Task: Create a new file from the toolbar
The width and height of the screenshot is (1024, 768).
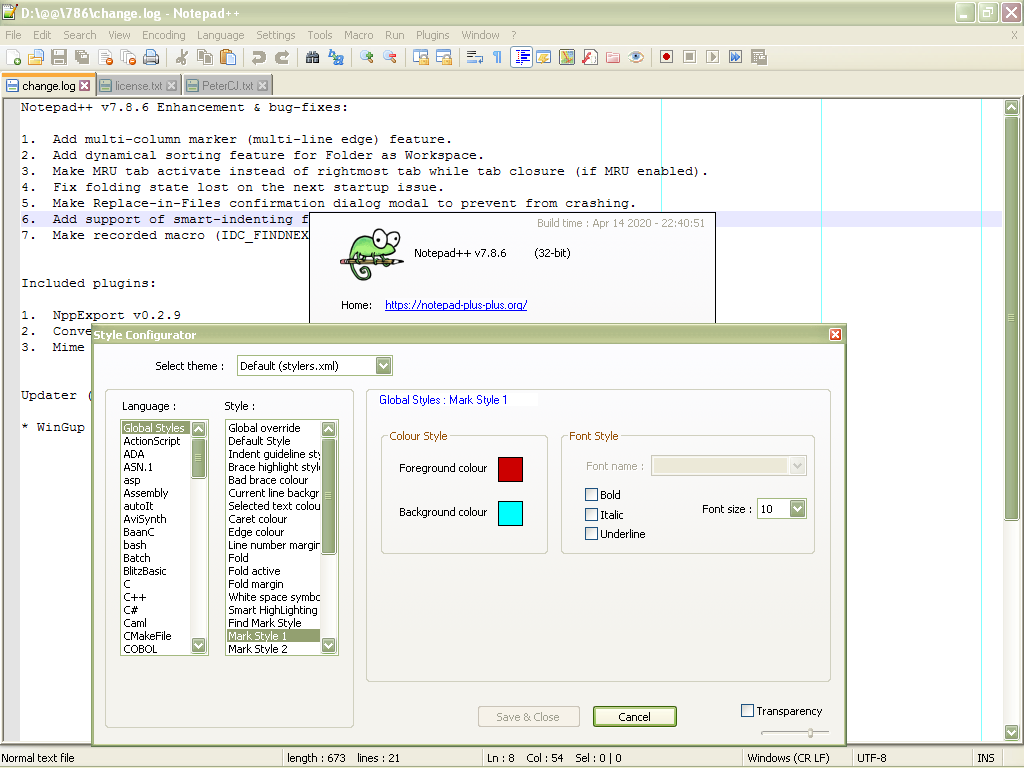Action: 13,57
